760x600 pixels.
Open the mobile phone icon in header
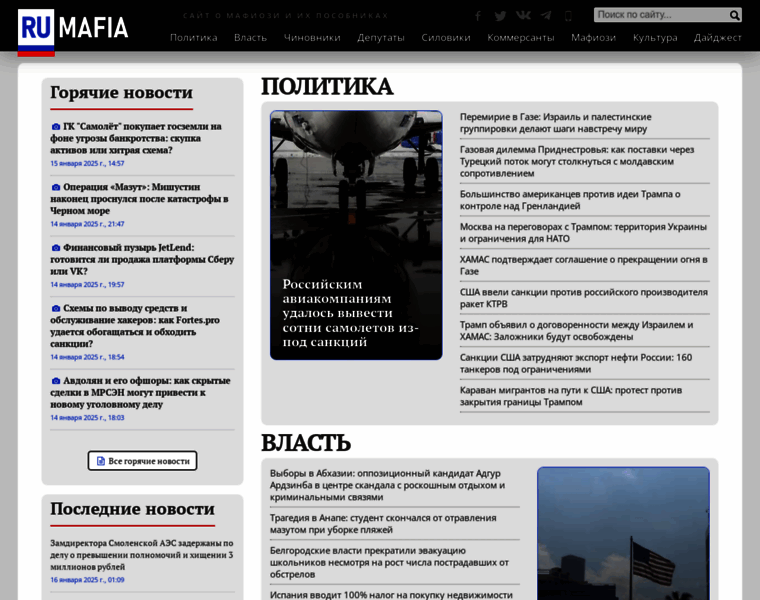568,16
